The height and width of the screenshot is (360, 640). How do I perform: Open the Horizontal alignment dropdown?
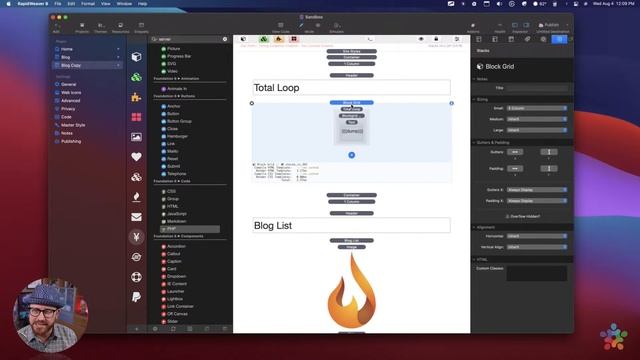[537, 236]
